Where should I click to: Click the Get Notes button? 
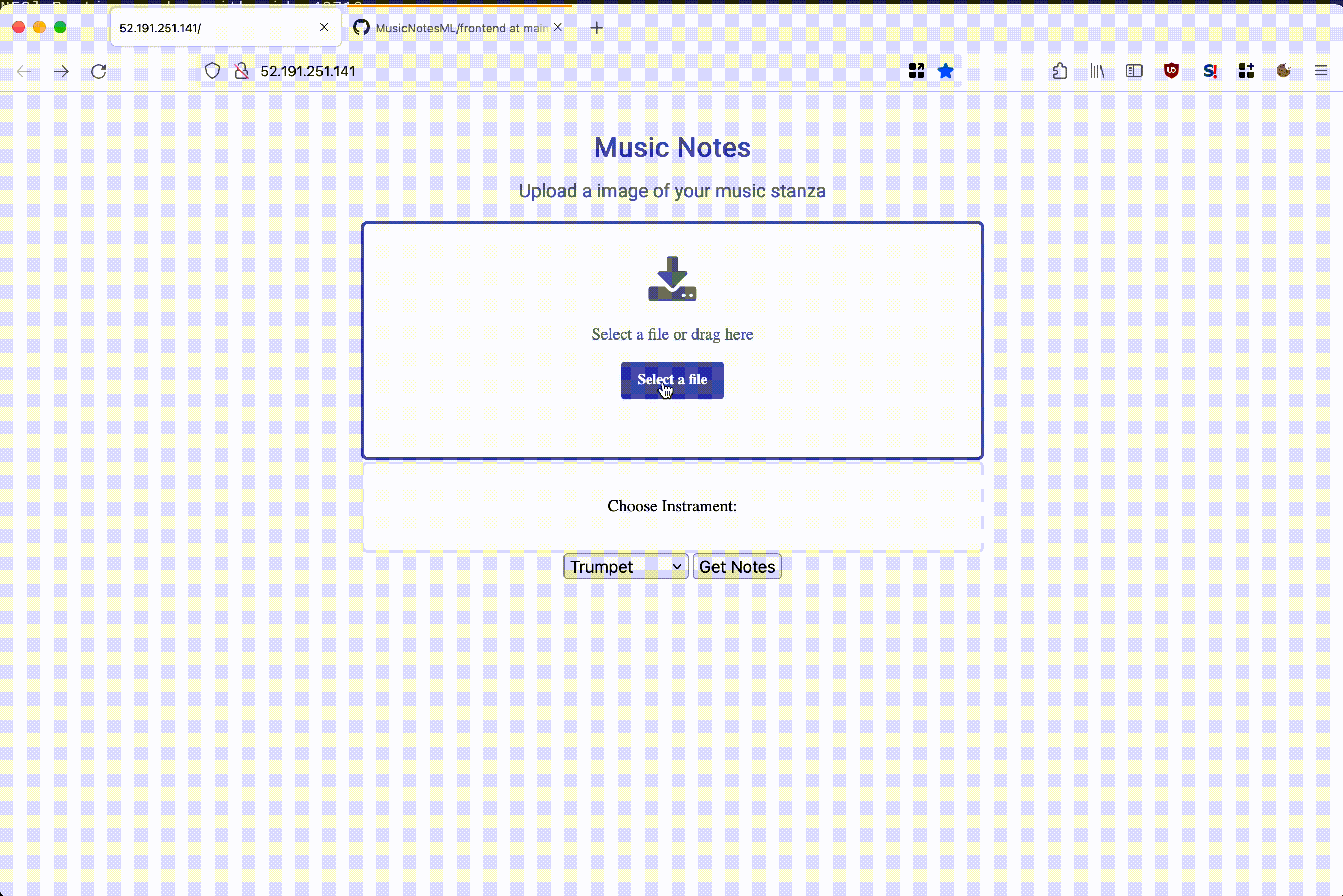(x=736, y=566)
